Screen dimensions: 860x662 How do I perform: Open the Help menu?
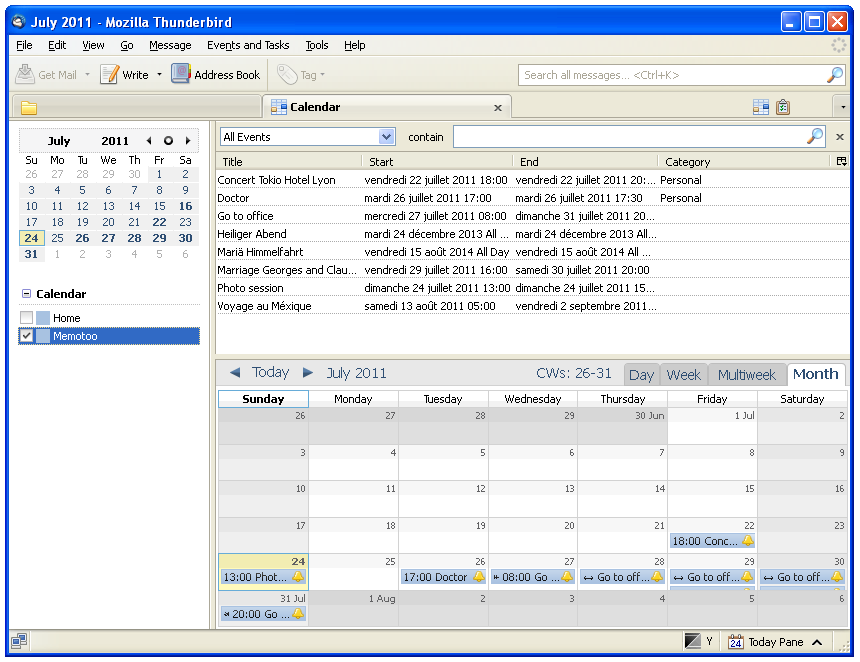[x=354, y=46]
